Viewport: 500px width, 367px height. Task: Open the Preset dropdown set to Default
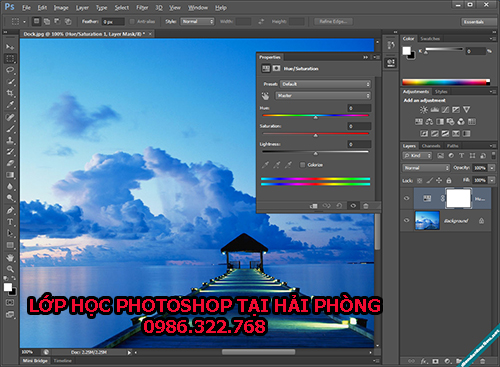tap(325, 84)
